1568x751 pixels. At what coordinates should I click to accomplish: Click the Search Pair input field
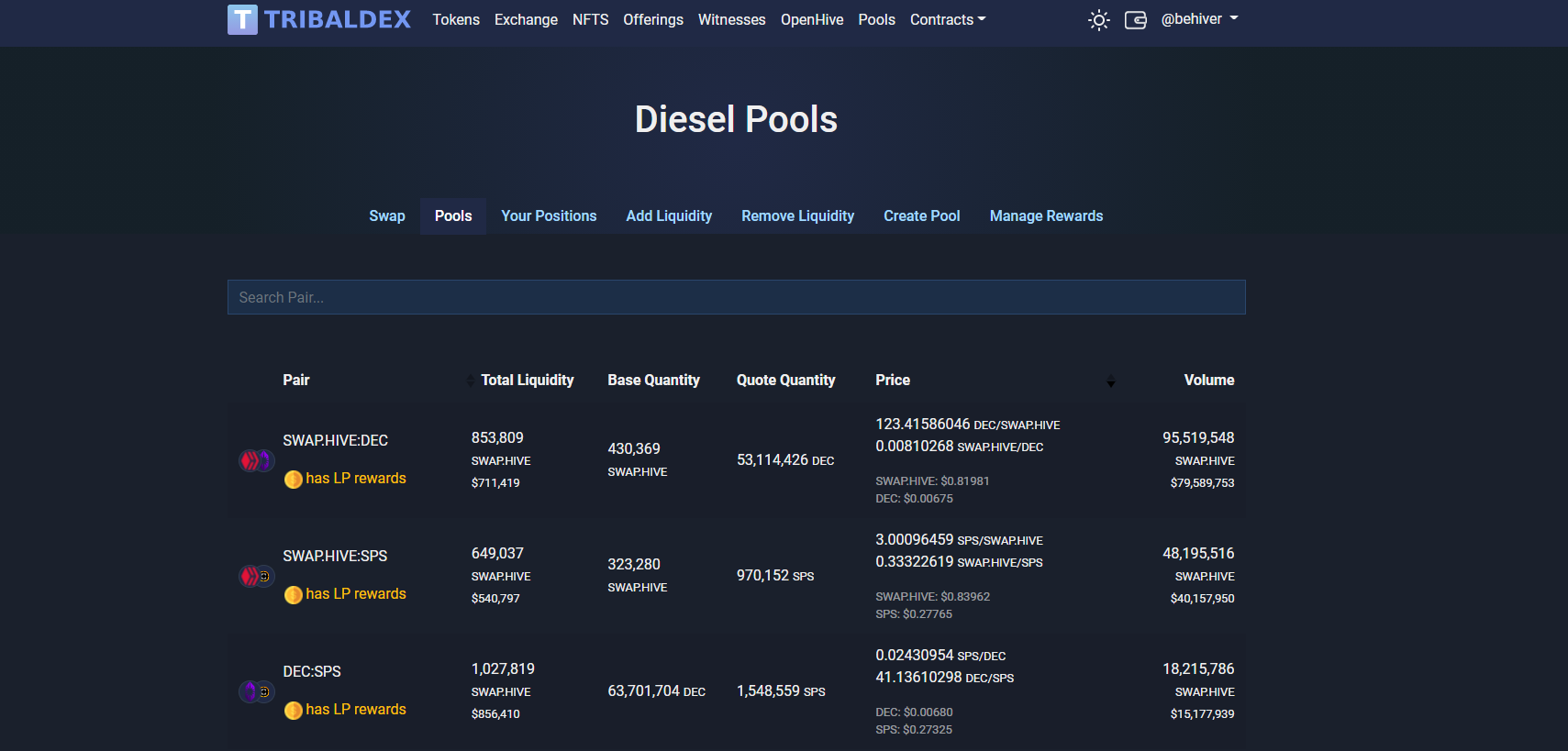pos(736,297)
